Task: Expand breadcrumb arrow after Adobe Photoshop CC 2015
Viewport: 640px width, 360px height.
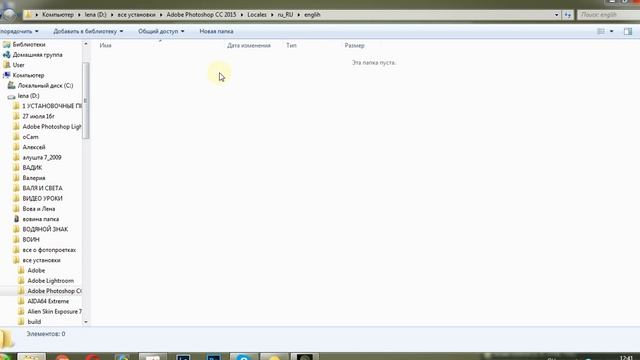Action: click(x=242, y=15)
